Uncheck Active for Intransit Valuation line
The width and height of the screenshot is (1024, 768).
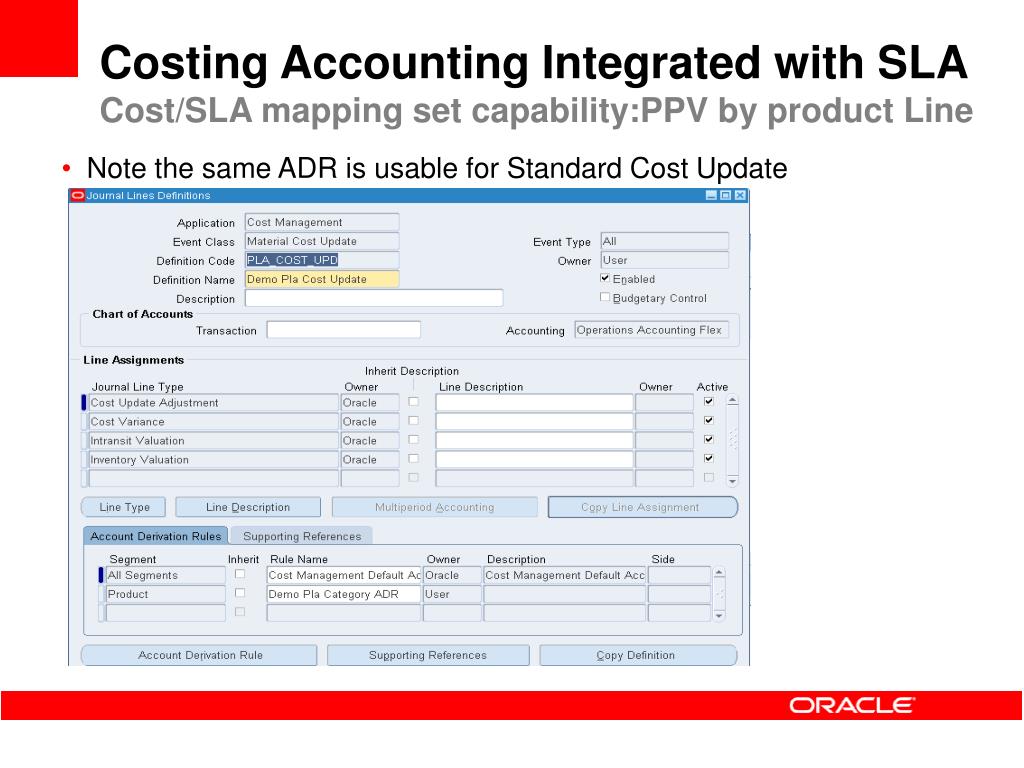tap(709, 440)
